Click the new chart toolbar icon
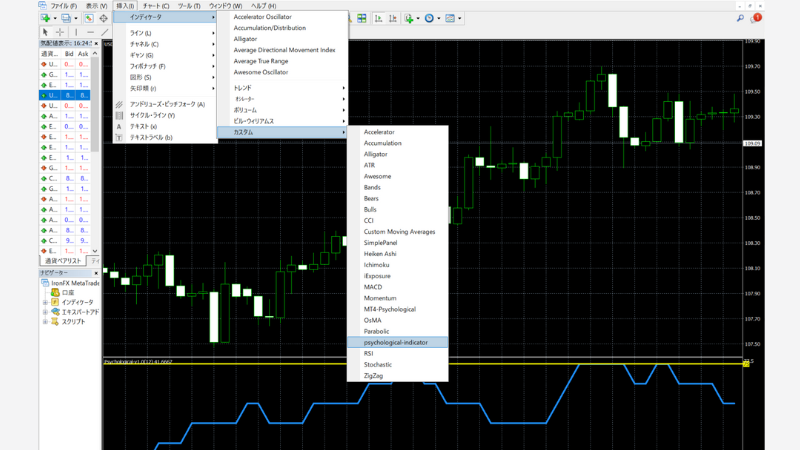The image size is (800, 450). pyautogui.click(x=45, y=18)
